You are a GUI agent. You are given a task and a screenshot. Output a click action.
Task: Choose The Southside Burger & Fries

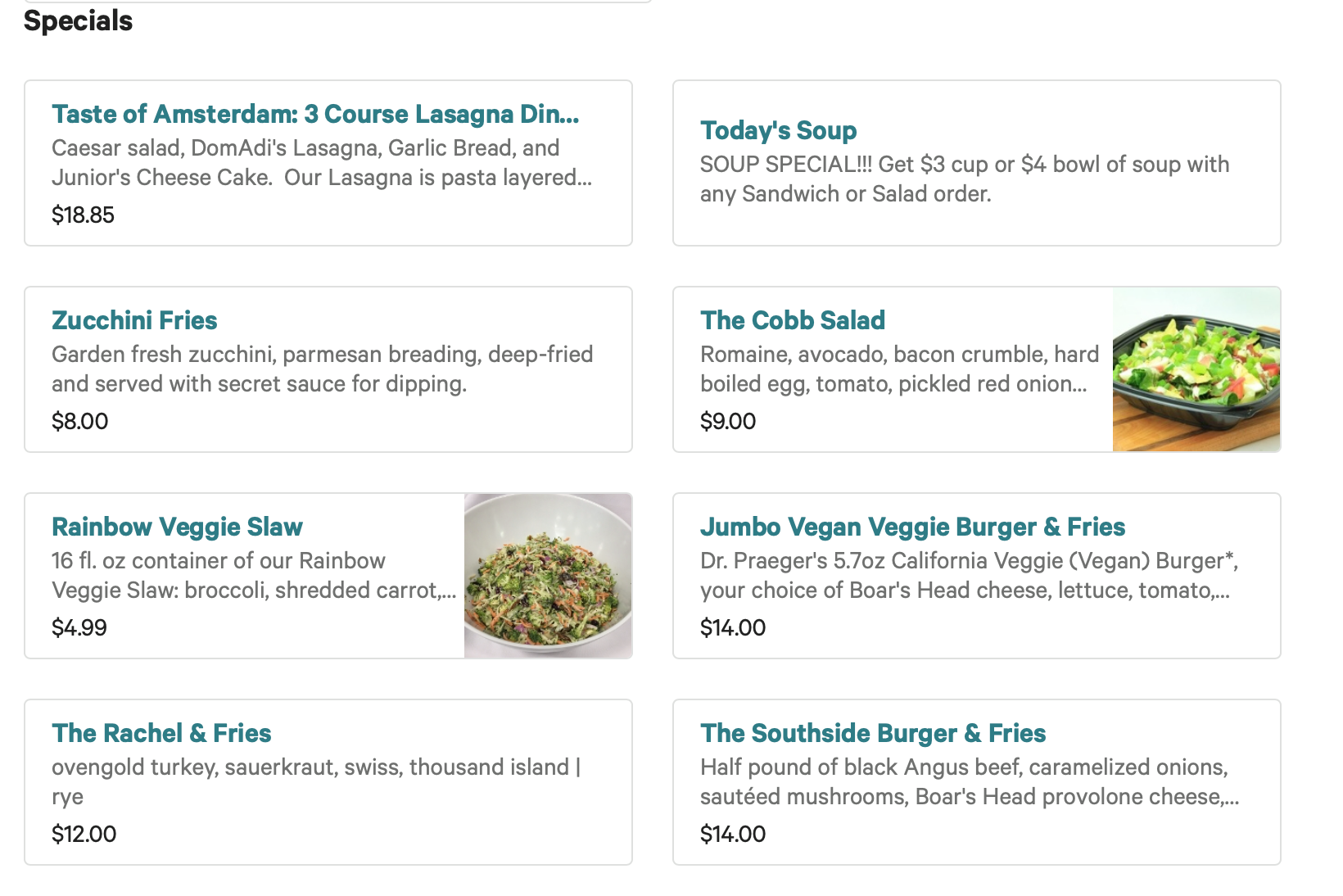[x=873, y=733]
